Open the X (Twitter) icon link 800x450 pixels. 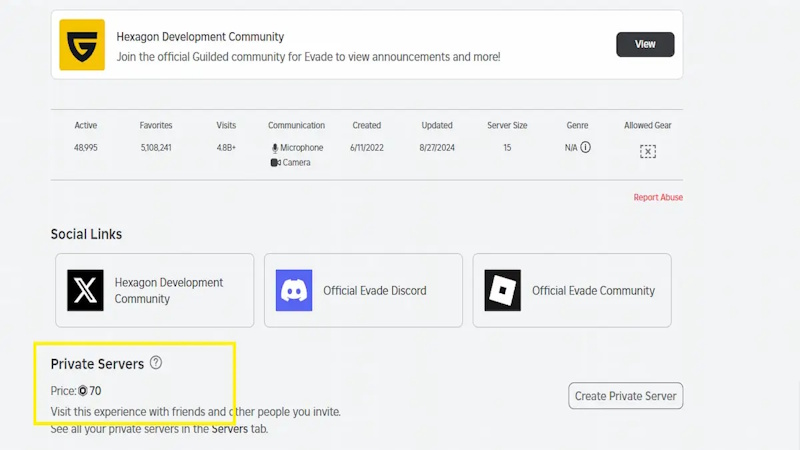coord(85,290)
